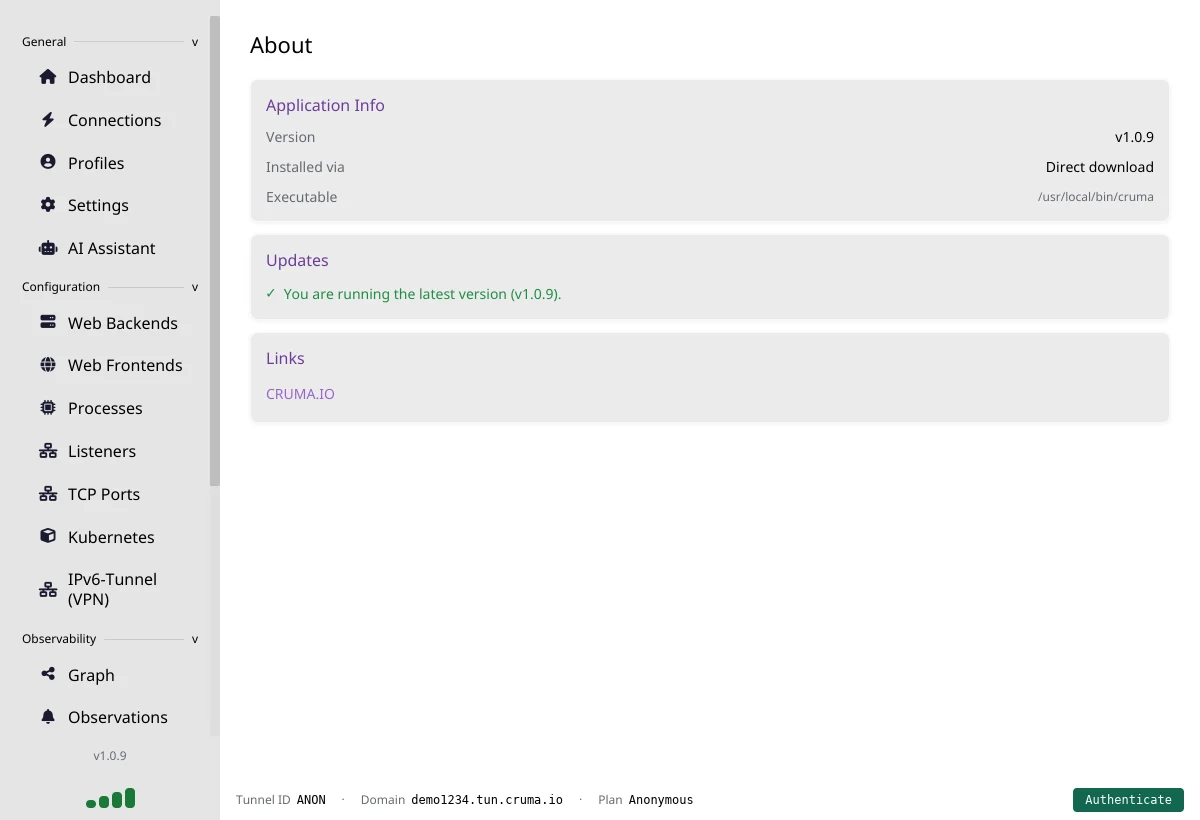Viewport: 1200px width, 820px height.
Task: Navigate to Settings
Action: tap(98, 205)
